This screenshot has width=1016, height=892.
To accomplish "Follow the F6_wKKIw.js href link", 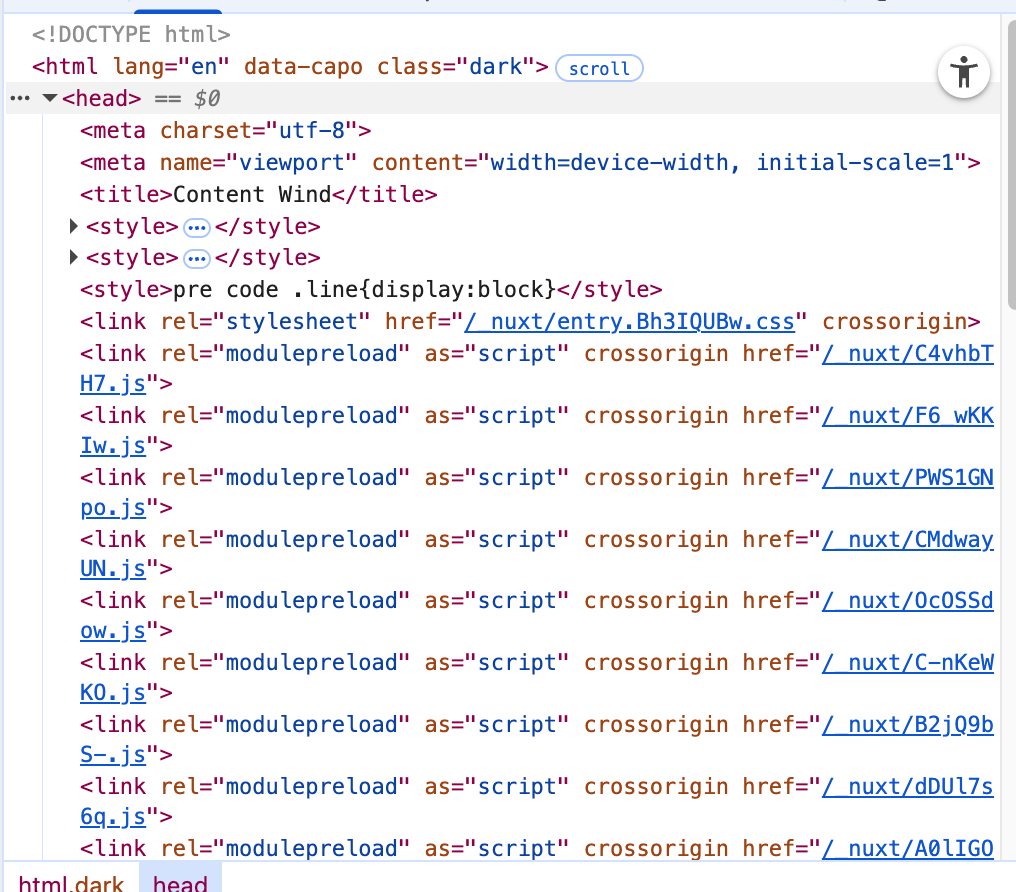I will [907, 415].
